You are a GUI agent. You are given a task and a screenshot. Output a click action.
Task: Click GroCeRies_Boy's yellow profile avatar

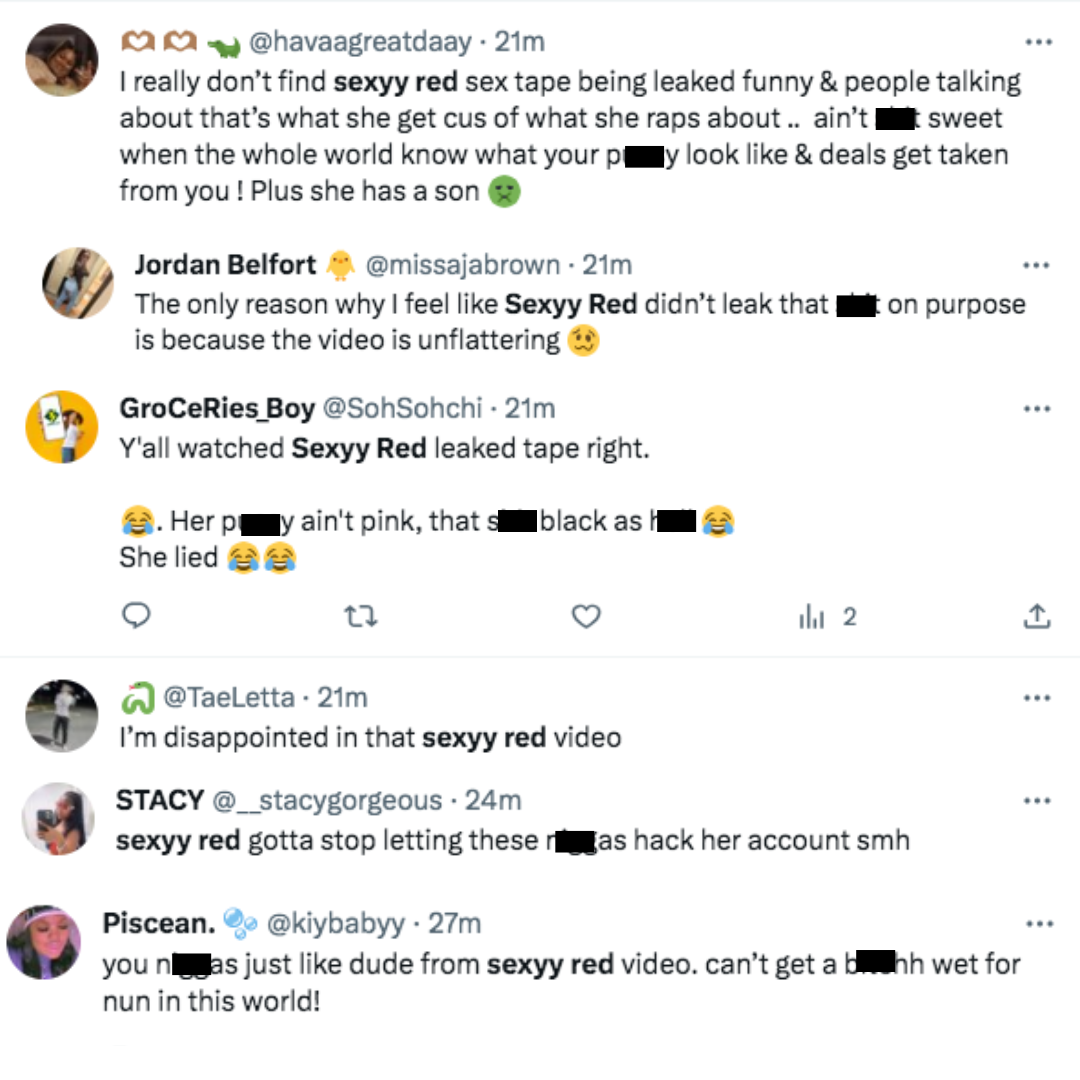click(x=62, y=427)
